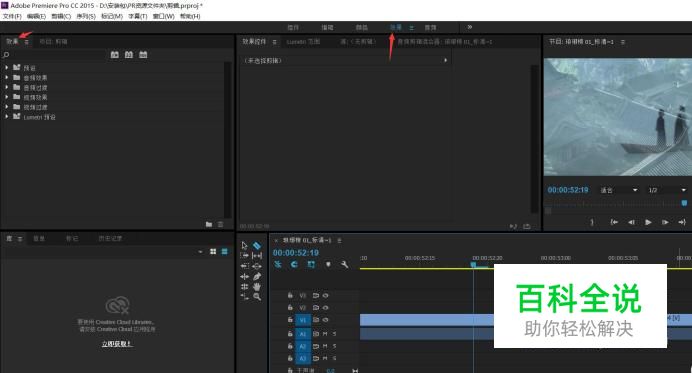Play the program monitor video
Screen dimensions: 692x373
[648, 222]
